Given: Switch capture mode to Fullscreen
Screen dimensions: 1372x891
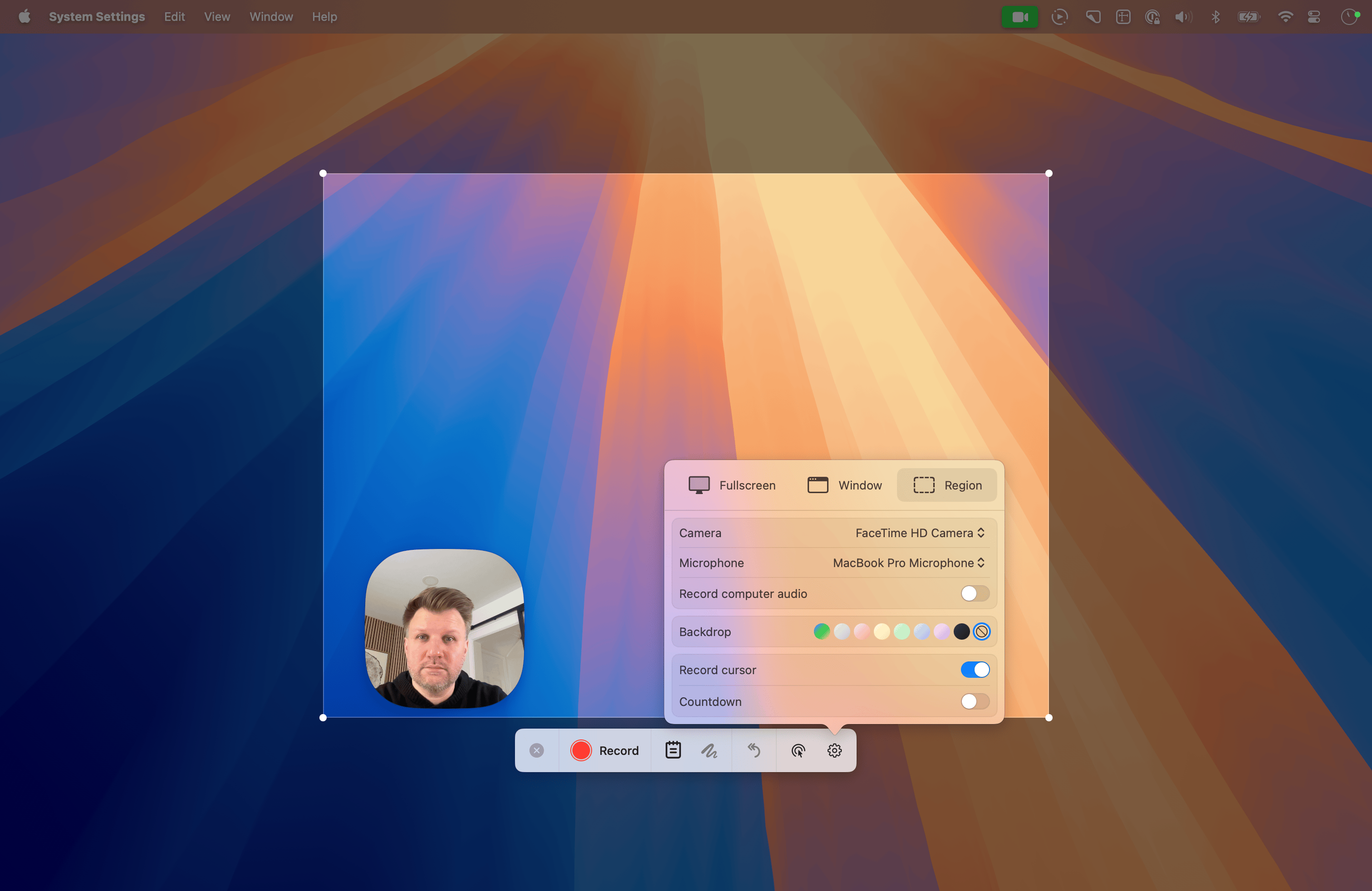Looking at the screenshot, I should tap(731, 485).
